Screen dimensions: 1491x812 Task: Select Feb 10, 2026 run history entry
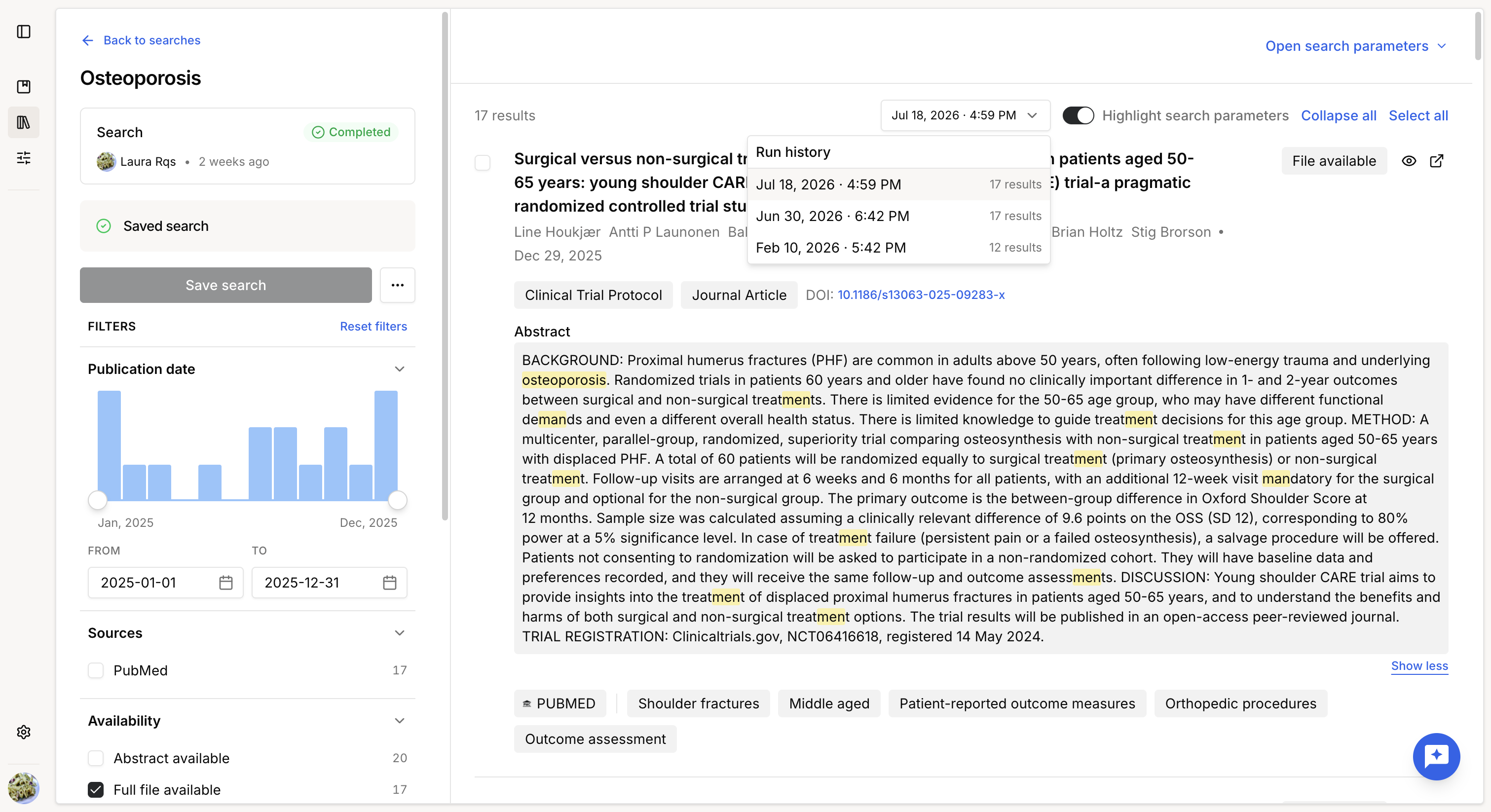tap(898, 248)
